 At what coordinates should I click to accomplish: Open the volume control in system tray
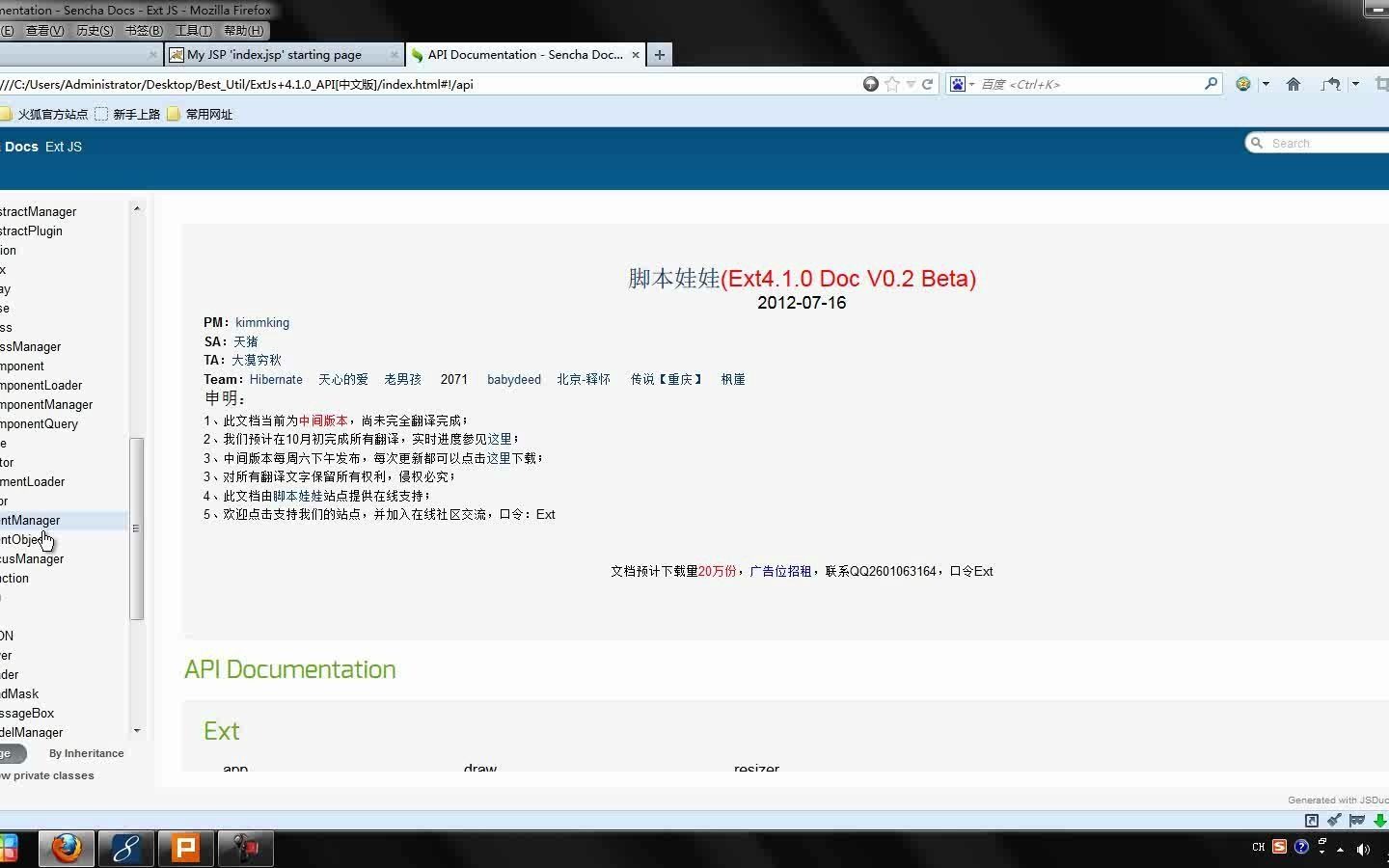[1363, 849]
